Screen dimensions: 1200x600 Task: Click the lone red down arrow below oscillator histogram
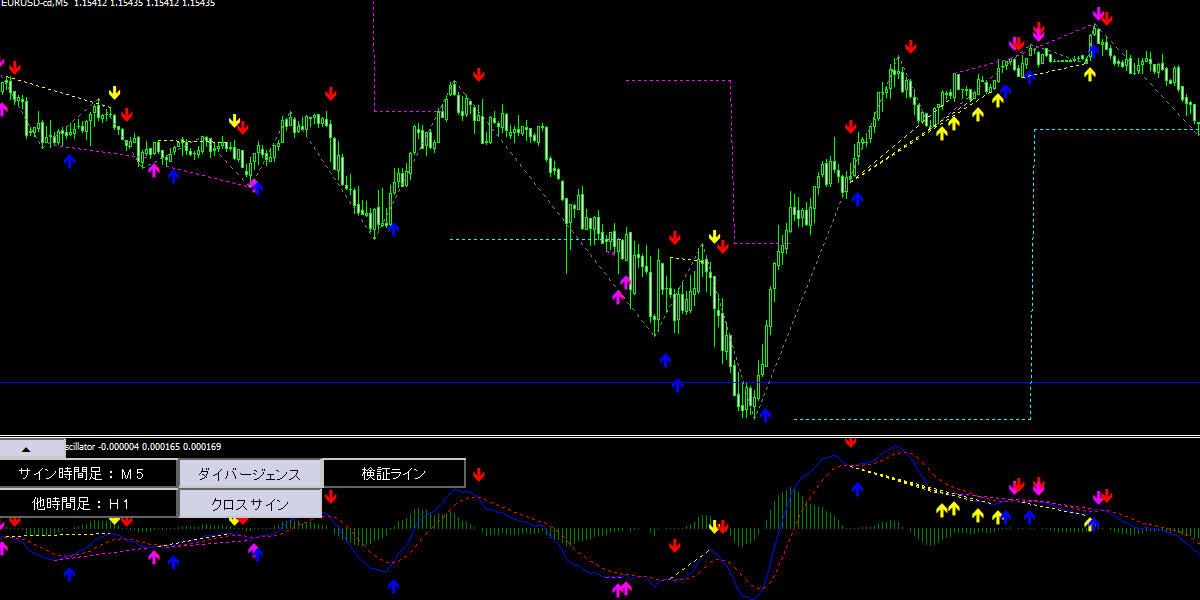tap(675, 546)
